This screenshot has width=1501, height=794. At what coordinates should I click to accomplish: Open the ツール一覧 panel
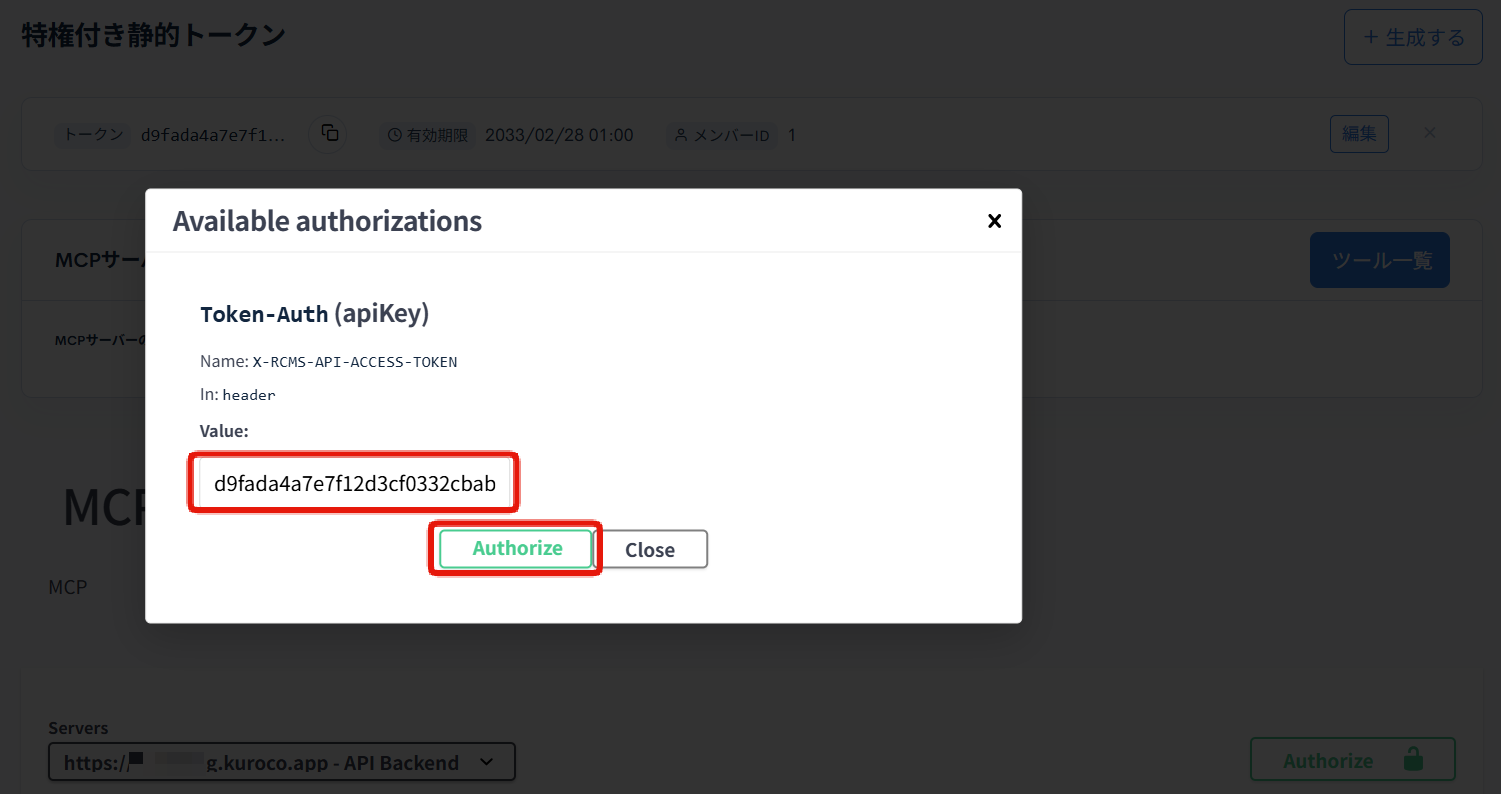coord(1379,259)
